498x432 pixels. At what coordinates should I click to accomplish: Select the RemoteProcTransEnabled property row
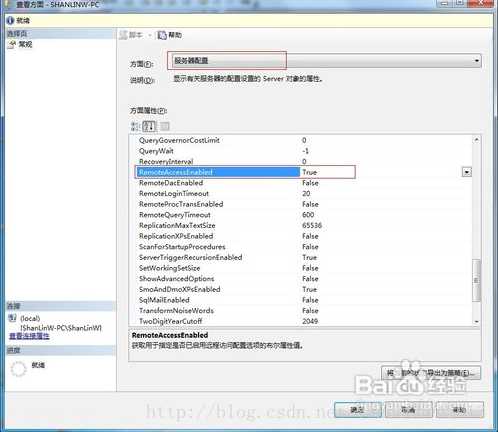click(301, 204)
